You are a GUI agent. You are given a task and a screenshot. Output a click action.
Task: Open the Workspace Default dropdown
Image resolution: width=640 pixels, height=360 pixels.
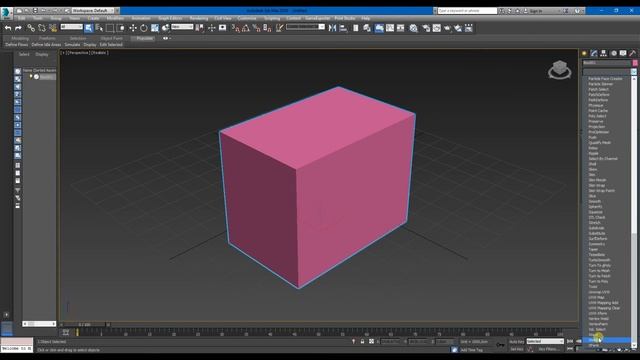pyautogui.click(x=93, y=11)
